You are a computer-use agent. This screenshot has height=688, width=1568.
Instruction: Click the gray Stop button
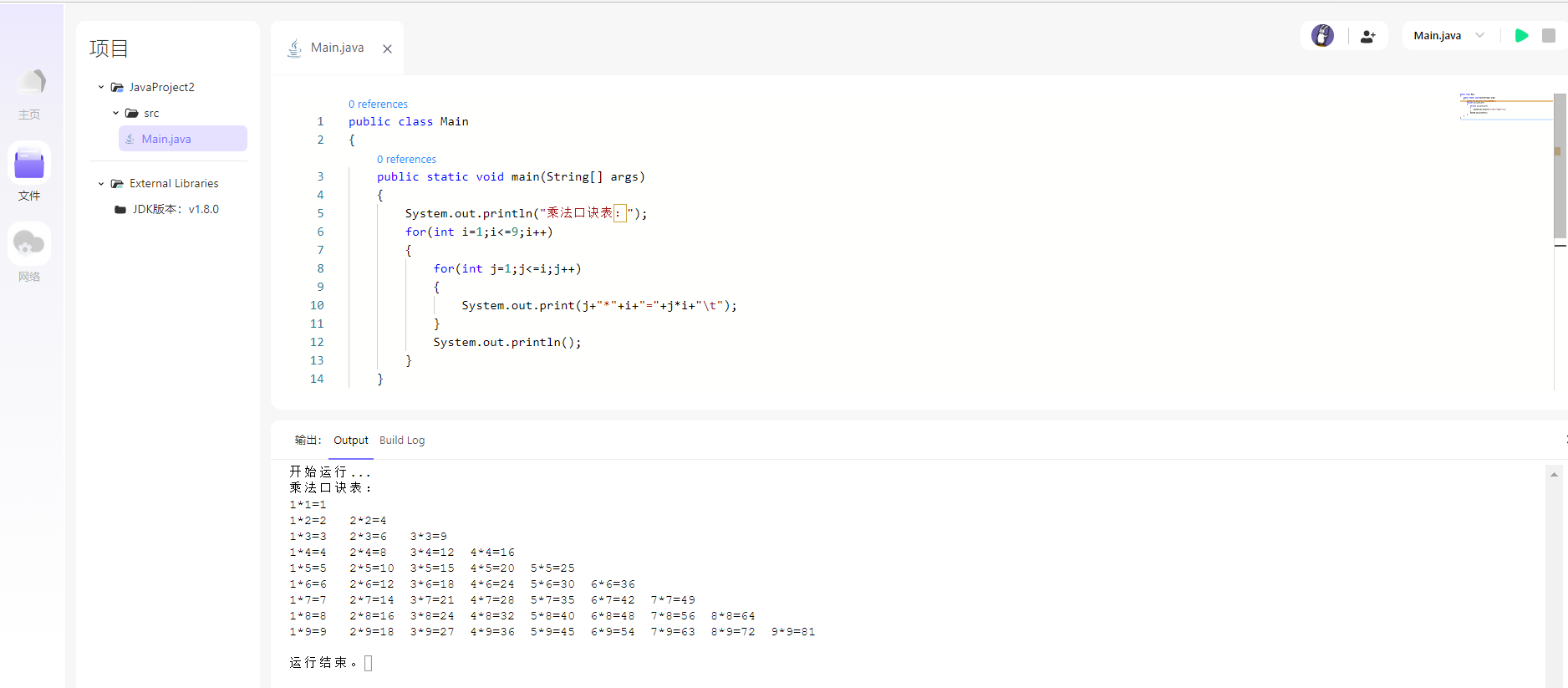1548,35
